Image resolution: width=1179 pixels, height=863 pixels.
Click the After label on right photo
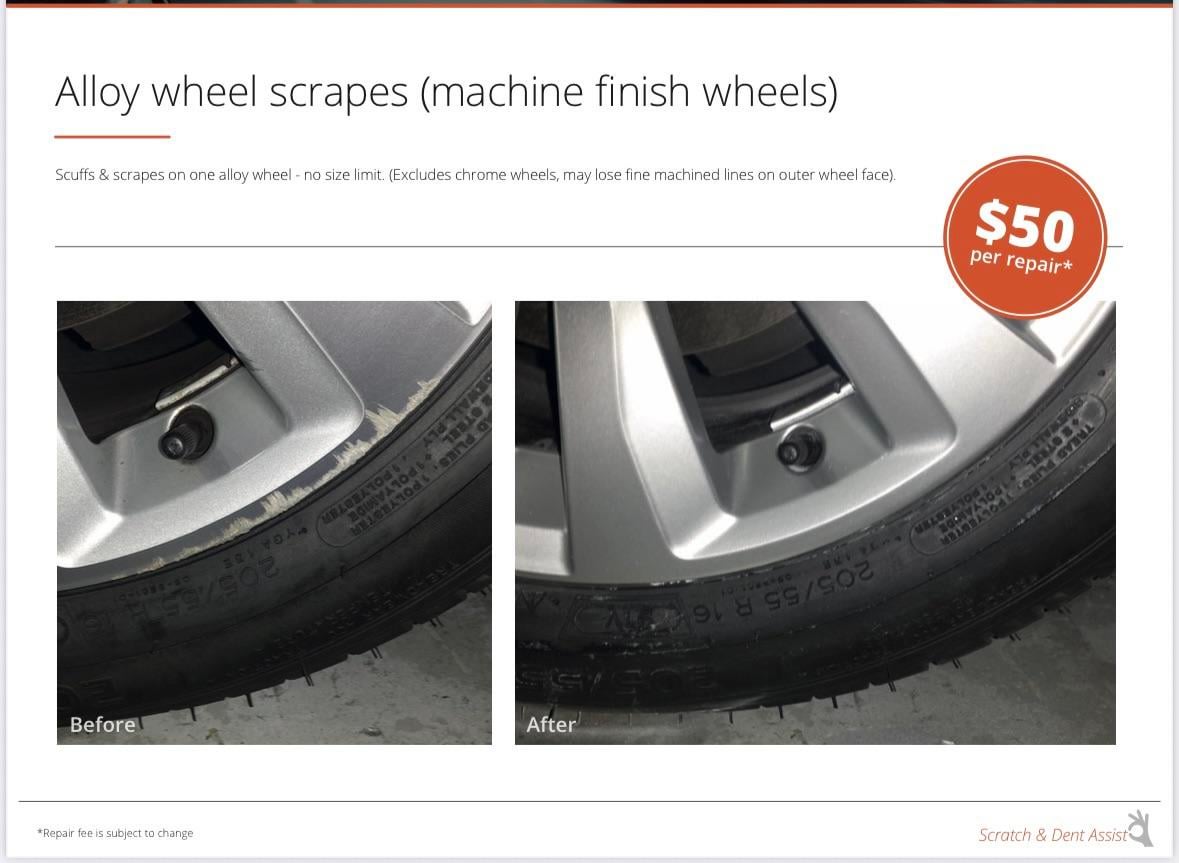(x=550, y=725)
